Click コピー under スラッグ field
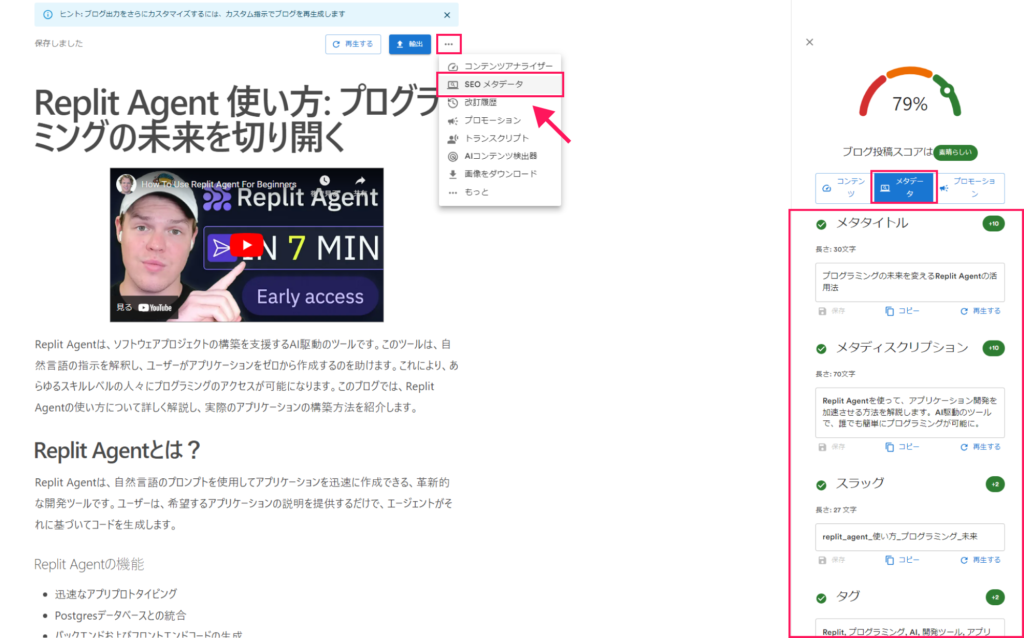The width and height of the screenshot is (1024, 638). tap(902, 560)
